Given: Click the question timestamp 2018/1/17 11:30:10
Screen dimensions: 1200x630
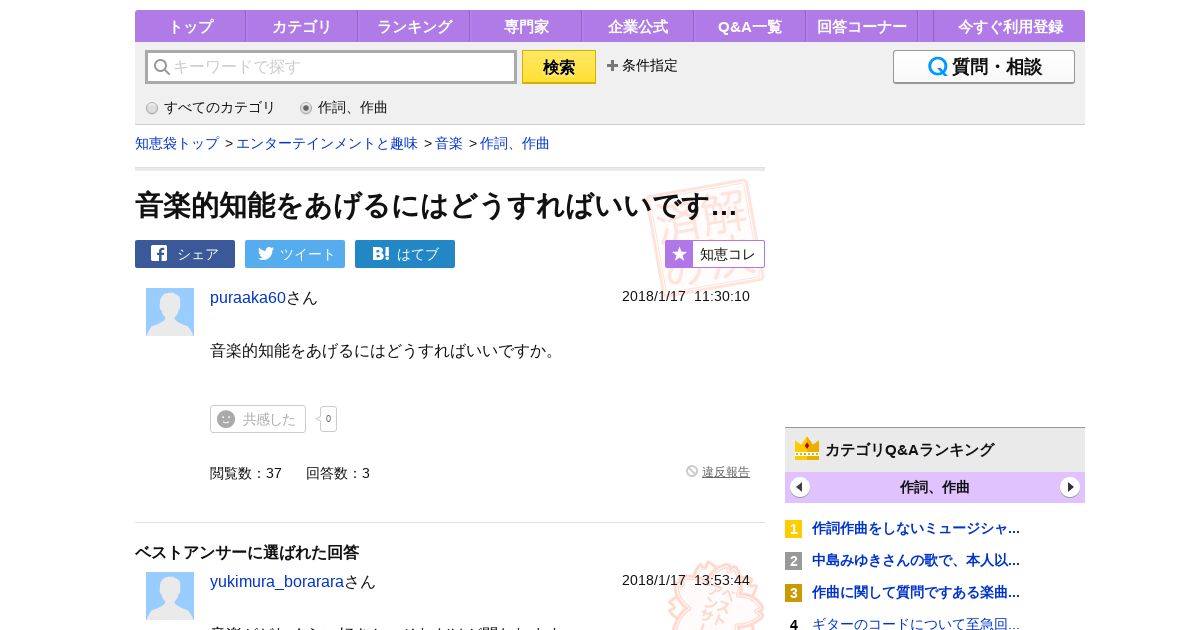Looking at the screenshot, I should coord(686,296).
